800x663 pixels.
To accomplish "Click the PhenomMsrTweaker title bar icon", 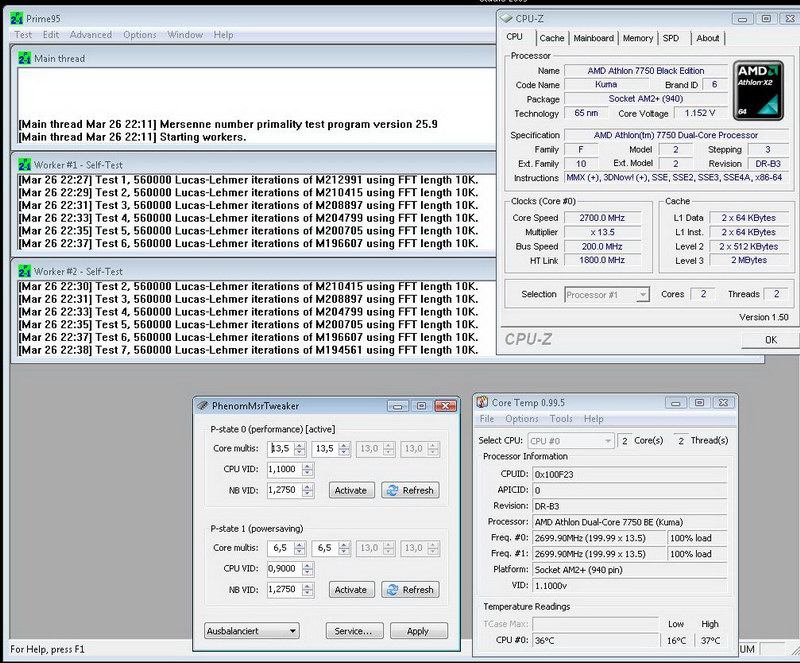I will [203, 406].
